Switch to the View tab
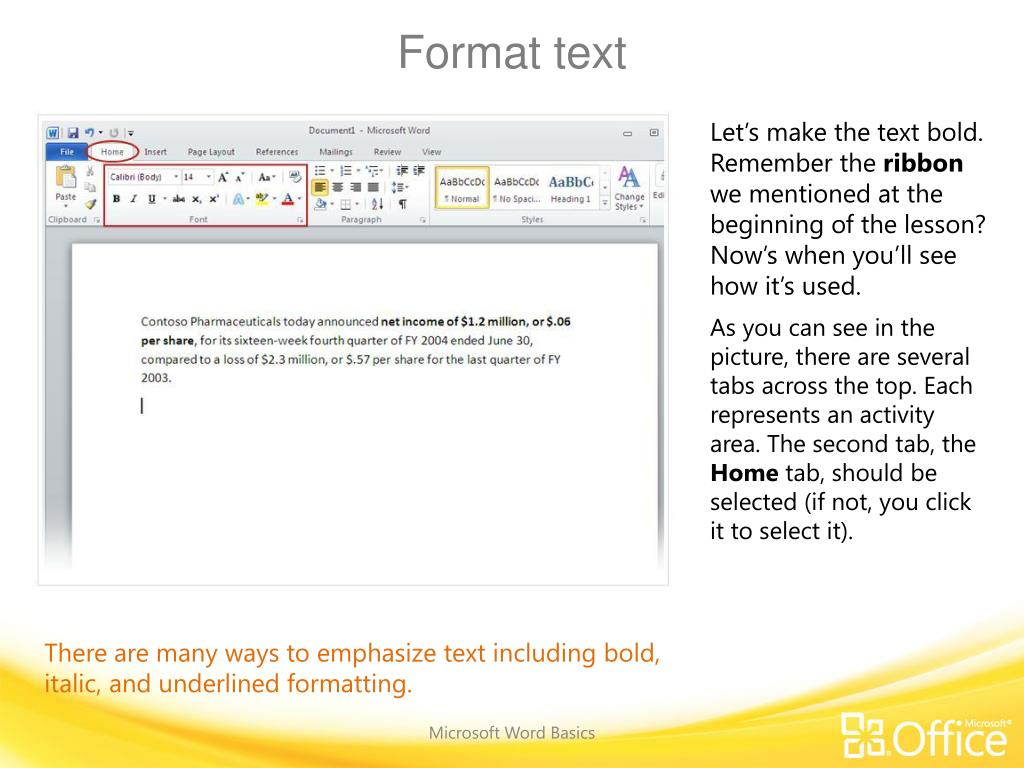Screen dimensions: 1024x768 (x=432, y=152)
